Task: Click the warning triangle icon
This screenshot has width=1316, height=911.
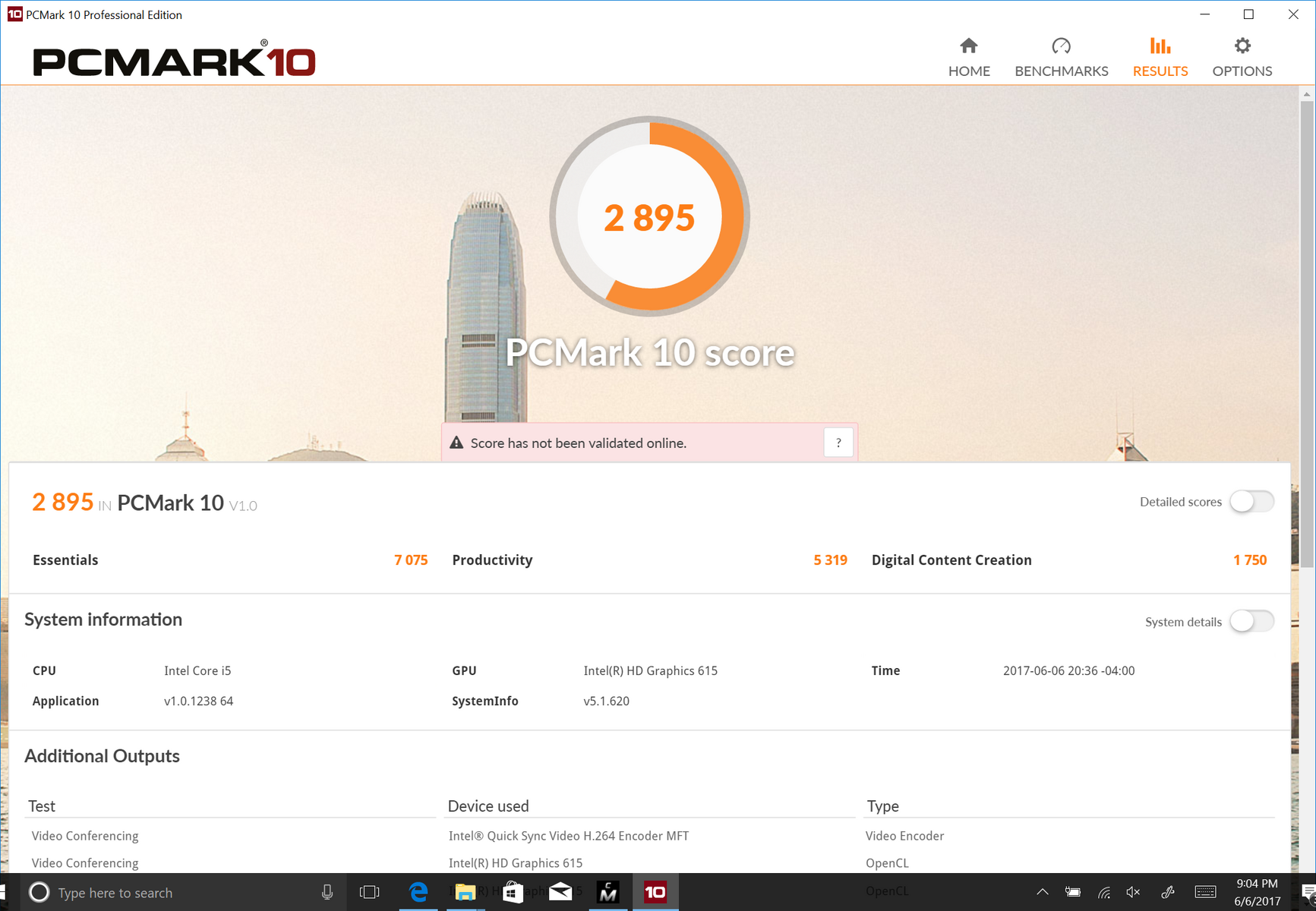Action: pos(456,443)
